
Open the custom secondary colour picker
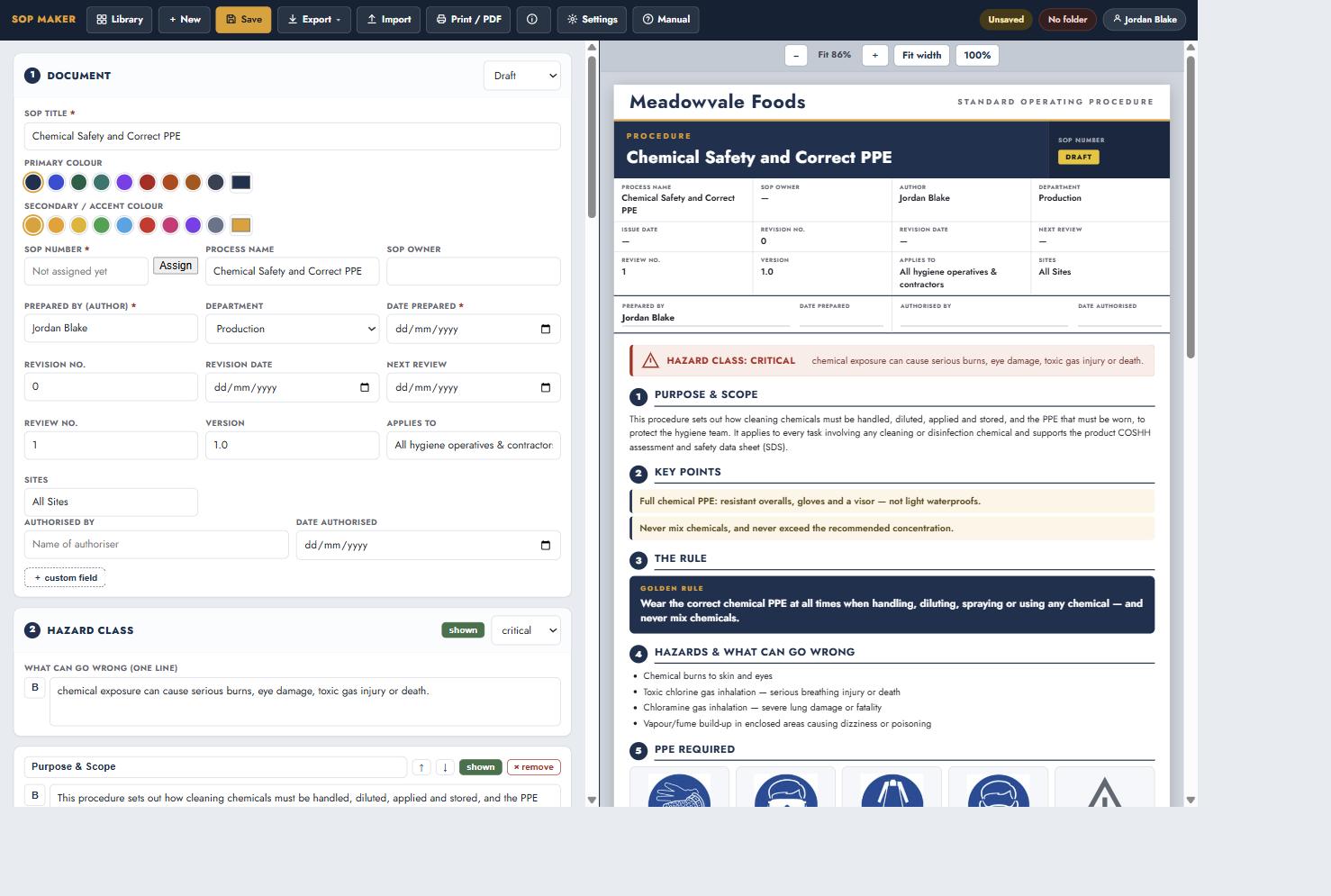[x=240, y=225]
